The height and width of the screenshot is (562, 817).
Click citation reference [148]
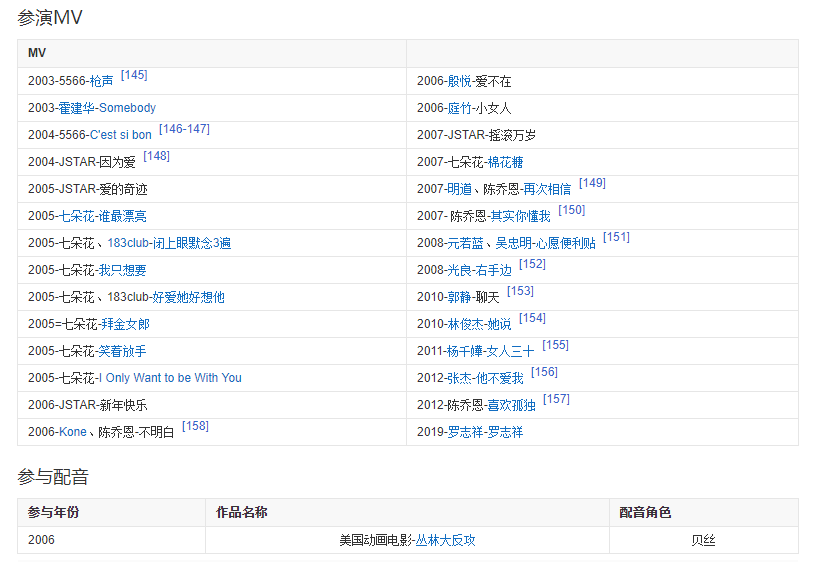click(156, 156)
